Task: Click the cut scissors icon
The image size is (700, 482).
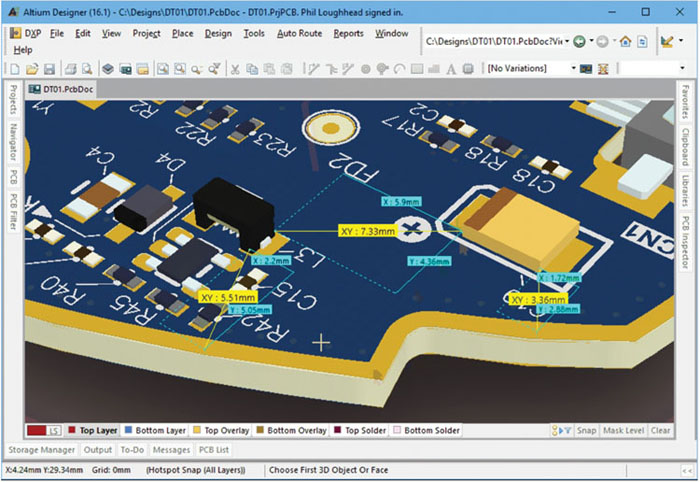Action: pyautogui.click(x=234, y=69)
